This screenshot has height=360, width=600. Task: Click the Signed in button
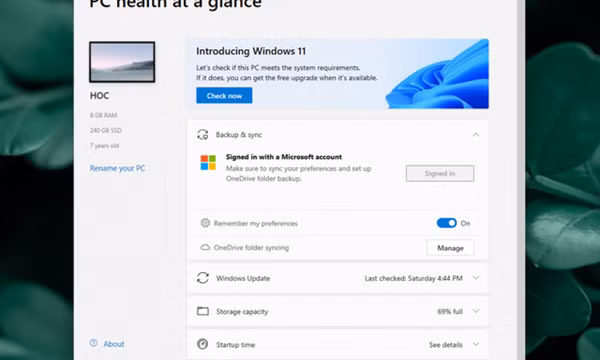440,173
